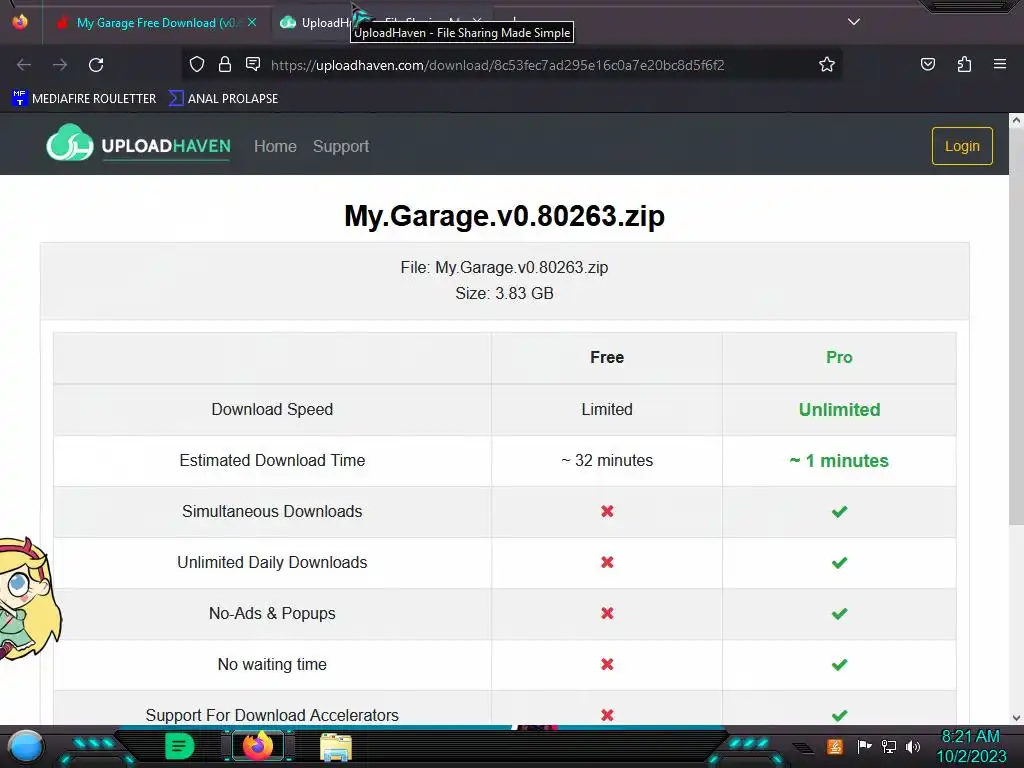Go forward using the forward arrow
This screenshot has height=768, width=1024.
[60, 65]
